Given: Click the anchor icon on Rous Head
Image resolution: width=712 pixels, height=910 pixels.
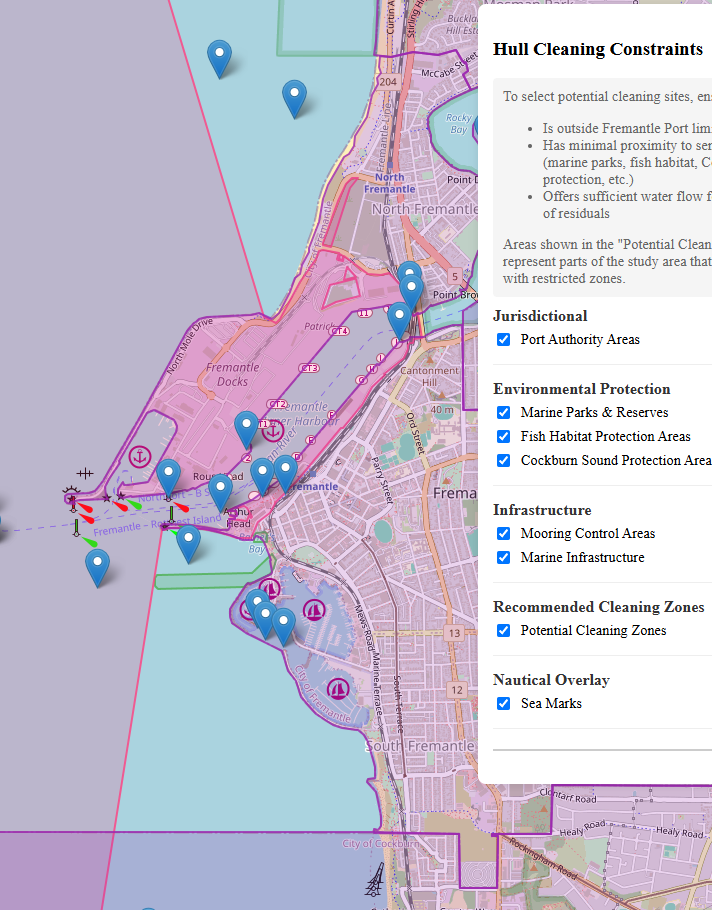Looking at the screenshot, I should (x=140, y=457).
